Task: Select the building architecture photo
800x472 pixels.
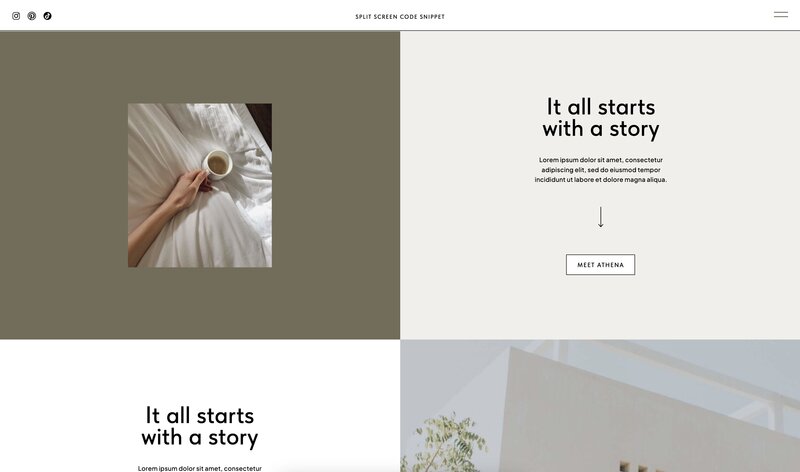Action: coord(600,406)
